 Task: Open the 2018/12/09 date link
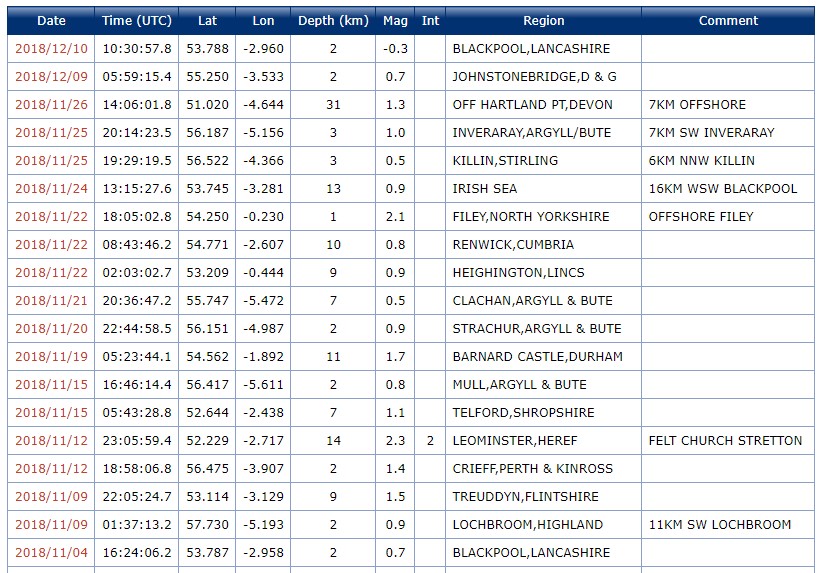[x=51, y=77]
